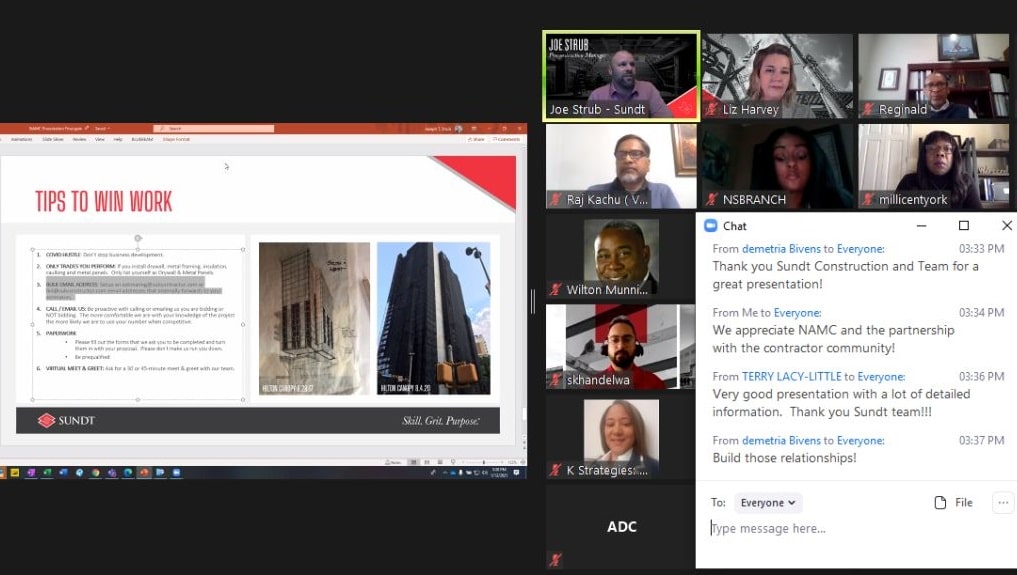Click 'Build those relationships!' chat message
The height and width of the screenshot is (575, 1017).
coord(784,458)
